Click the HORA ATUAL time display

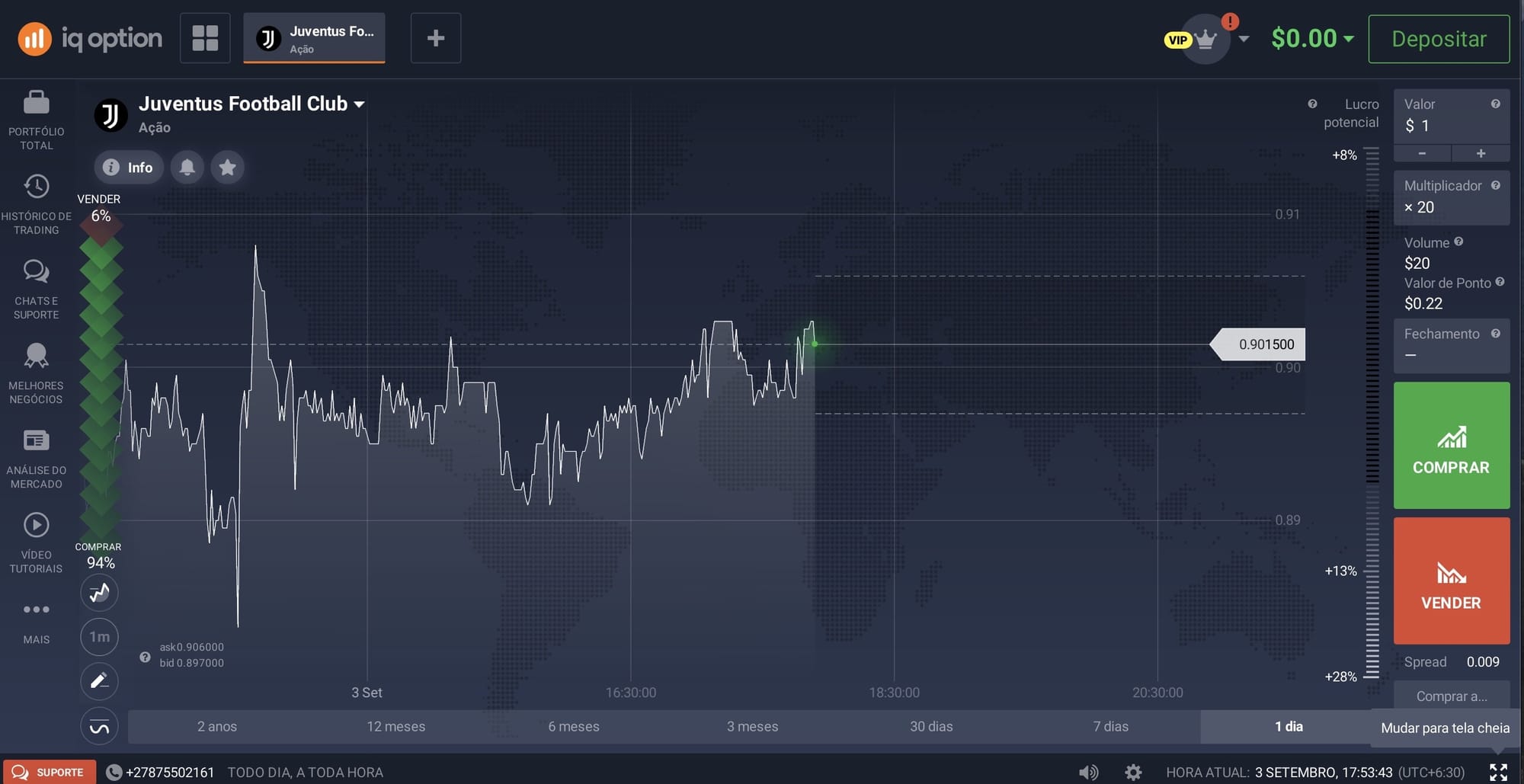point(1315,772)
